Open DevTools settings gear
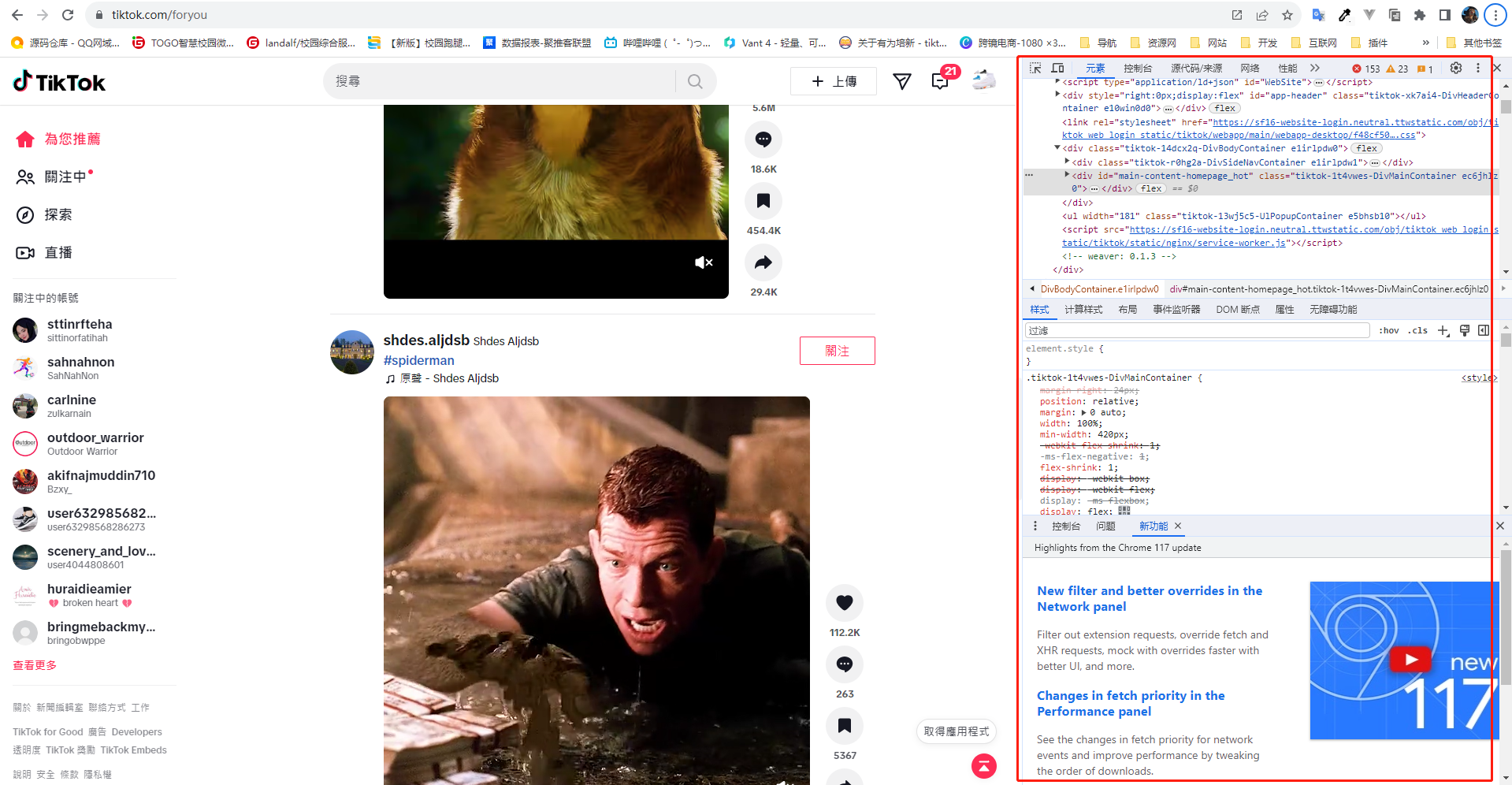1512x785 pixels. coord(1456,68)
